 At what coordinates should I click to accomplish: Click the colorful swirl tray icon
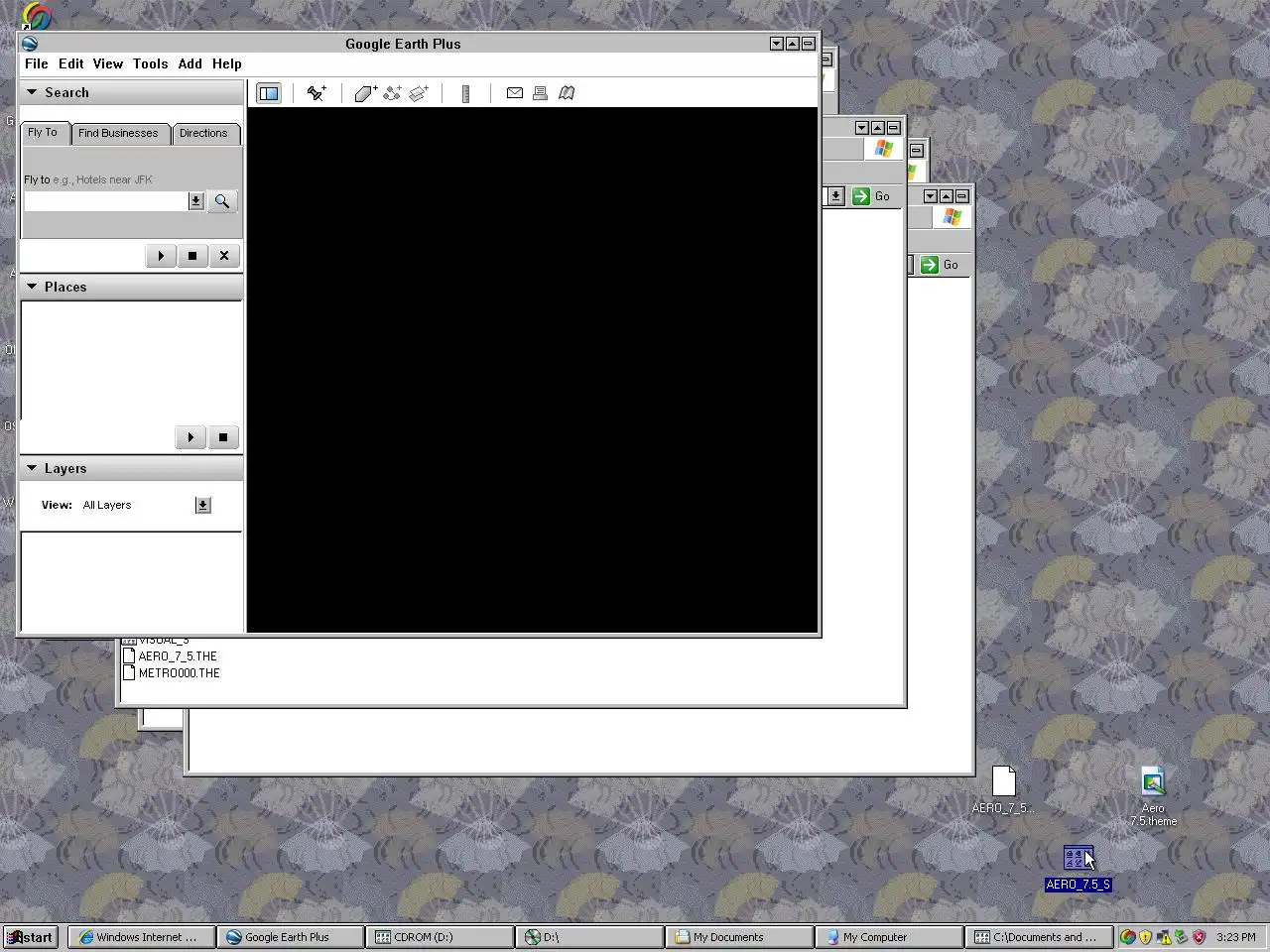[x=1128, y=937]
